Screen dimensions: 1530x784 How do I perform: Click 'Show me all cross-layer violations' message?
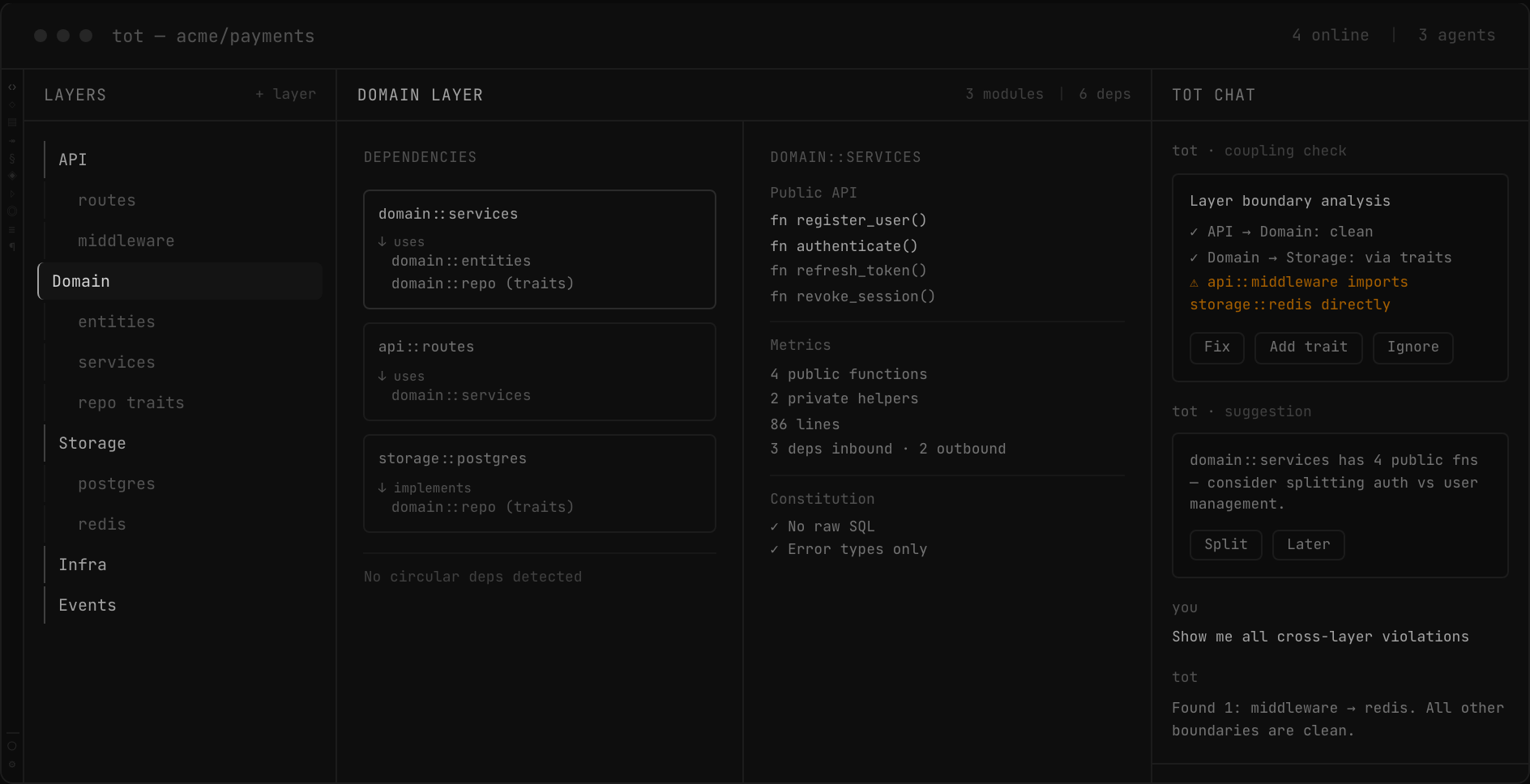click(x=1321, y=637)
